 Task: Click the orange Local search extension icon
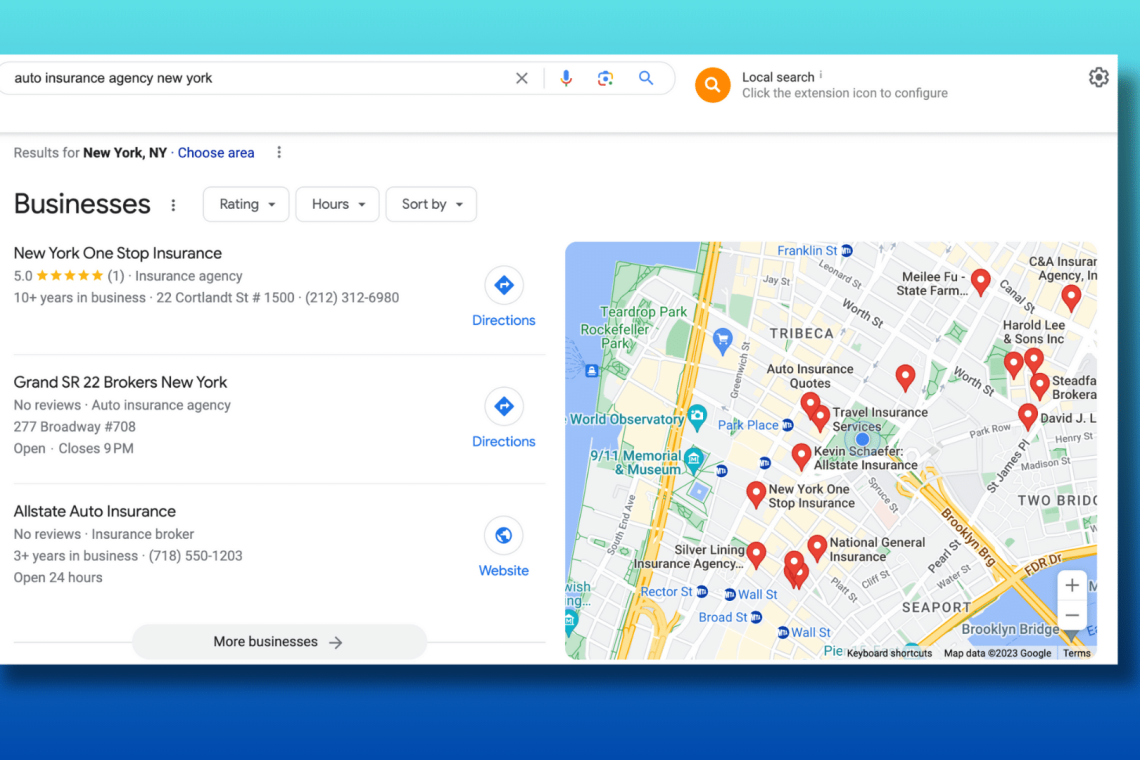point(712,85)
